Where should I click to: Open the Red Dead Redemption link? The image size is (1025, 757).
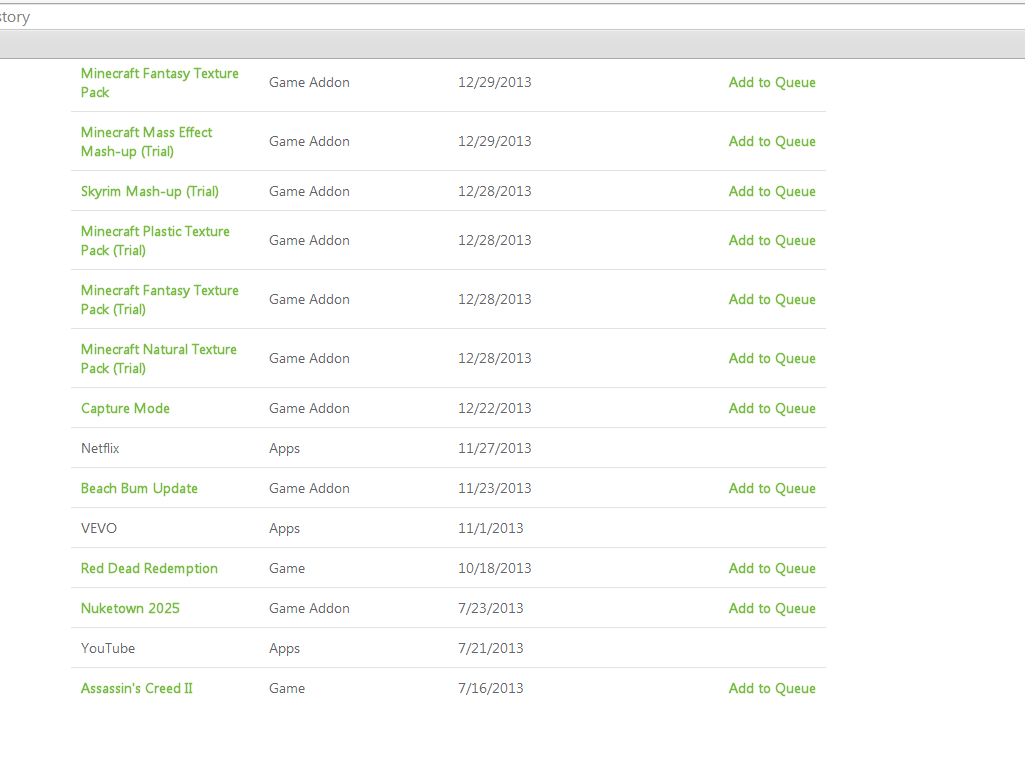pyautogui.click(x=149, y=569)
